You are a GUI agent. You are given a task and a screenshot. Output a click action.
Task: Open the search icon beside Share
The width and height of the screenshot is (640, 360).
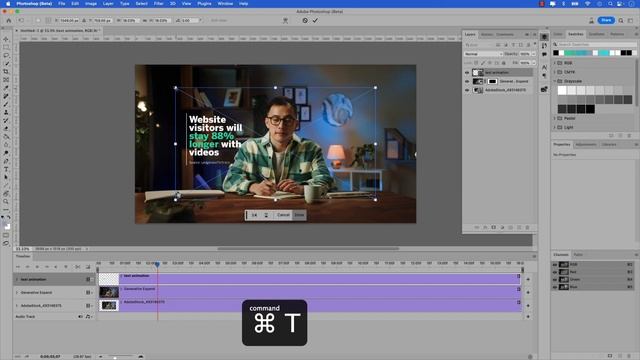[x=621, y=20]
